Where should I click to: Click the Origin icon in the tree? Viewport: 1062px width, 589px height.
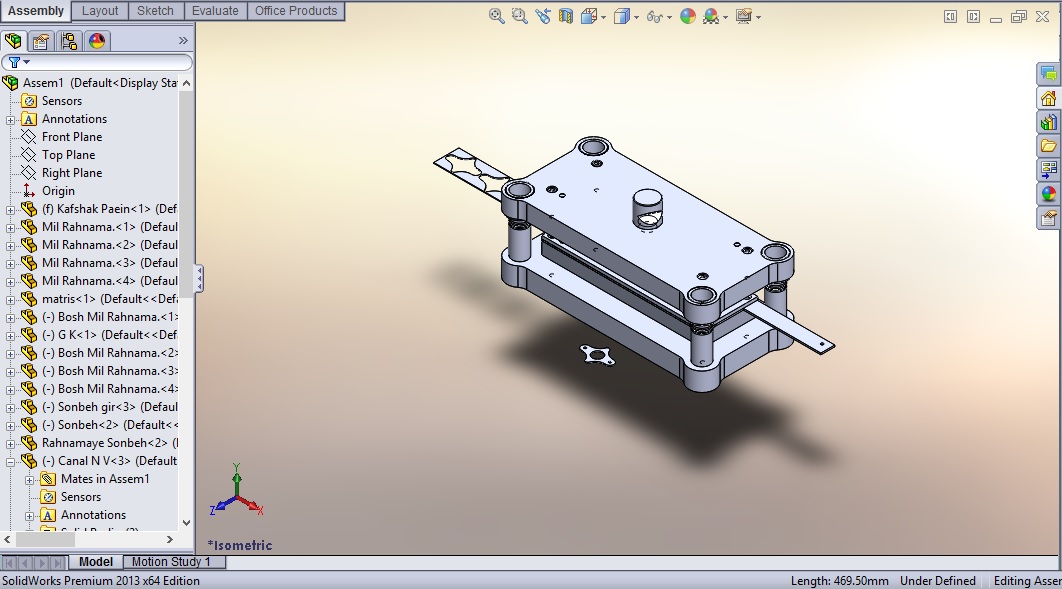pyautogui.click(x=28, y=191)
